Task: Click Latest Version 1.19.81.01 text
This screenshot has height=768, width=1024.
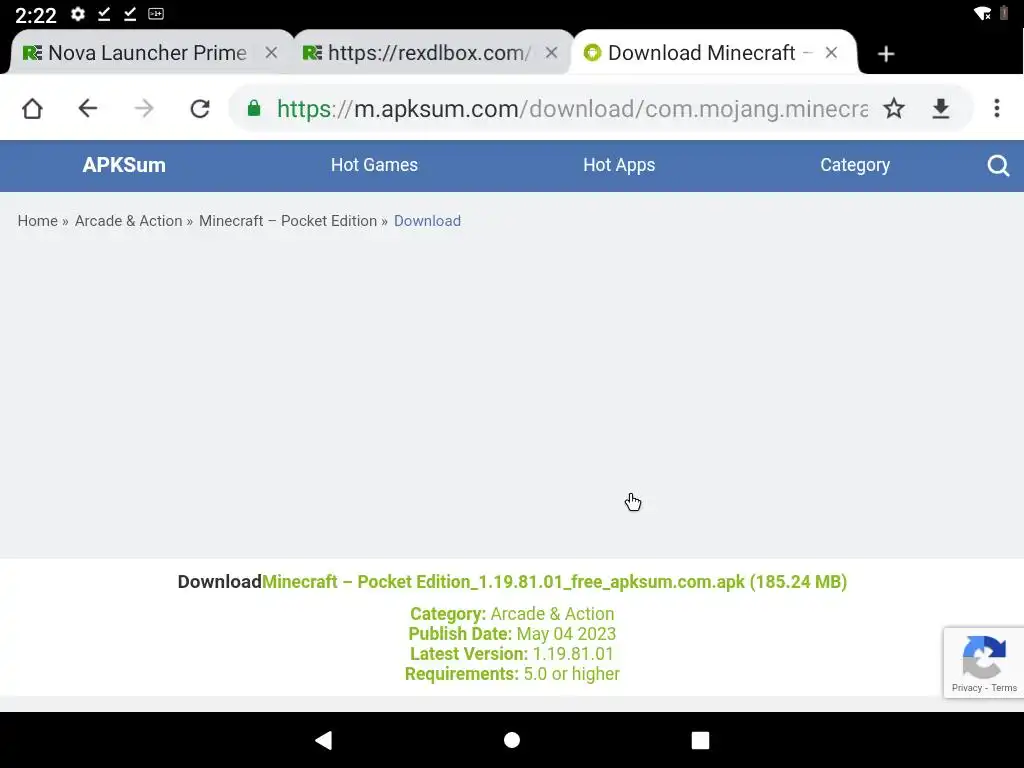Action: coord(512,654)
